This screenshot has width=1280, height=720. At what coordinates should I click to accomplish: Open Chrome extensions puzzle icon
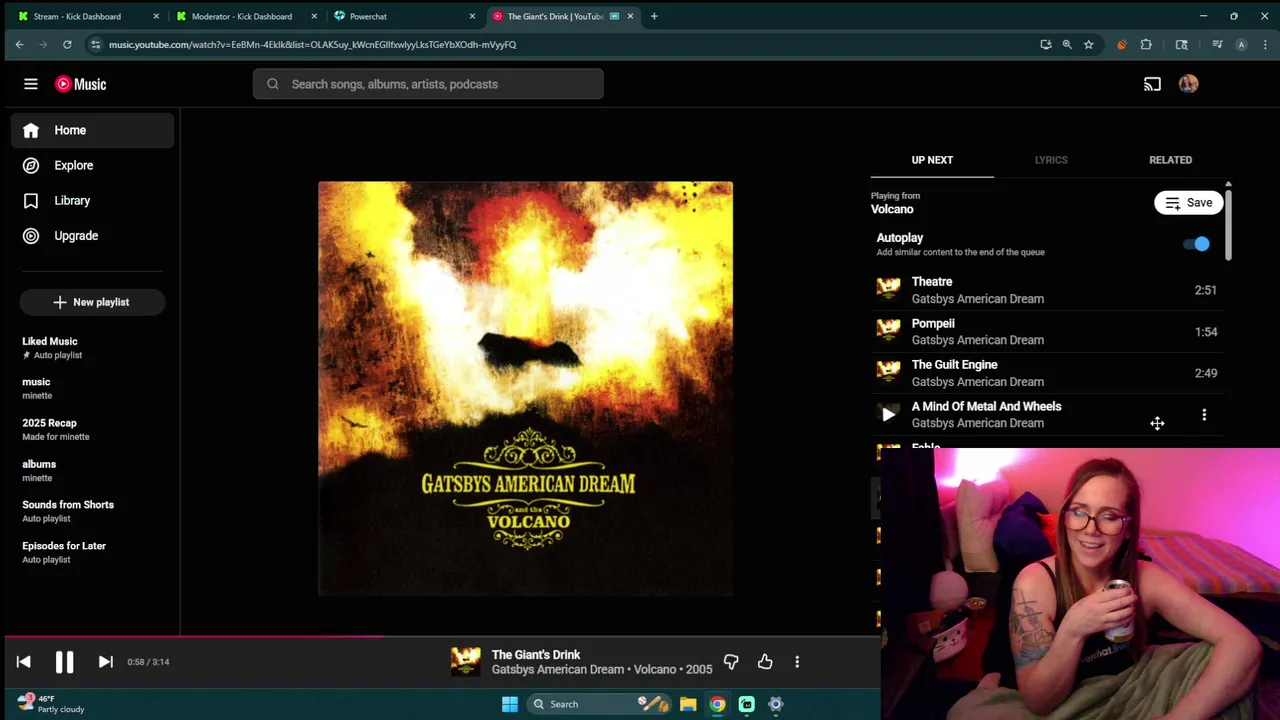1146,44
